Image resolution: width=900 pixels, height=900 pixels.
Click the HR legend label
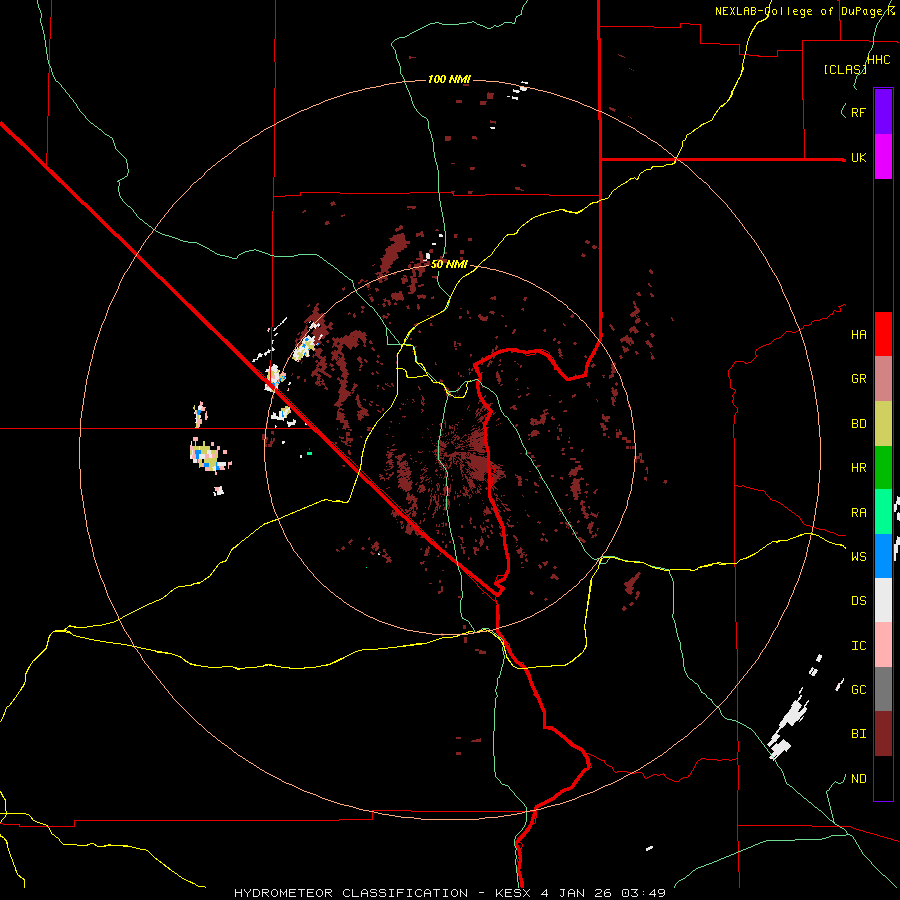(x=858, y=468)
